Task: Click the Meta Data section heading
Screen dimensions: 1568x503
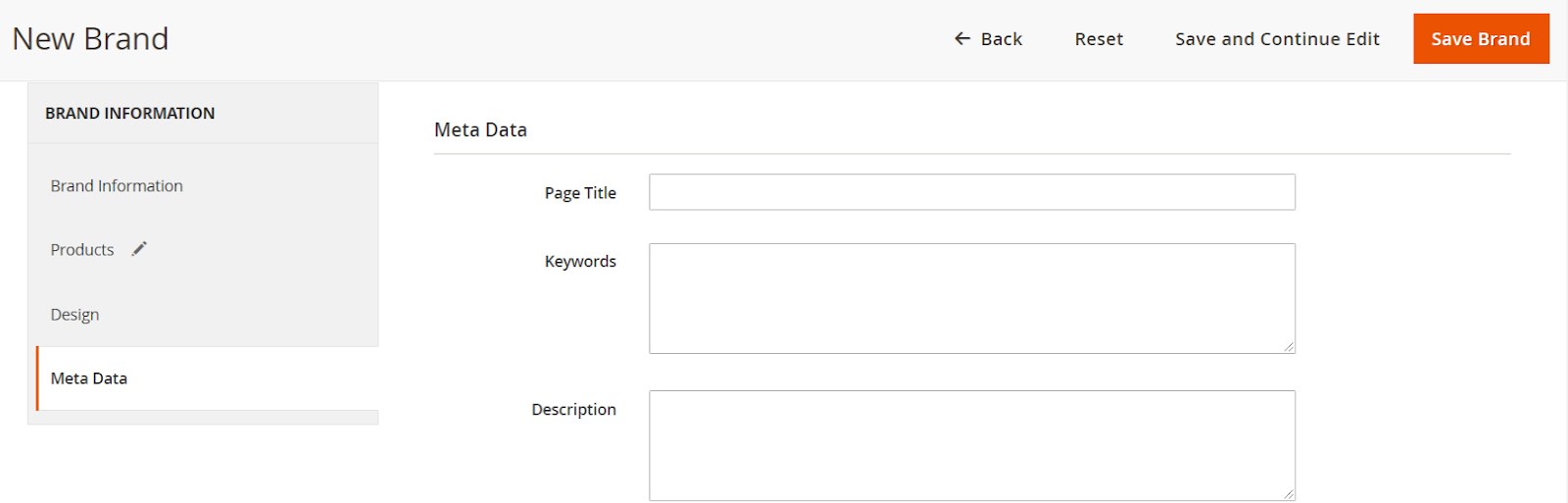Action: coord(480,130)
